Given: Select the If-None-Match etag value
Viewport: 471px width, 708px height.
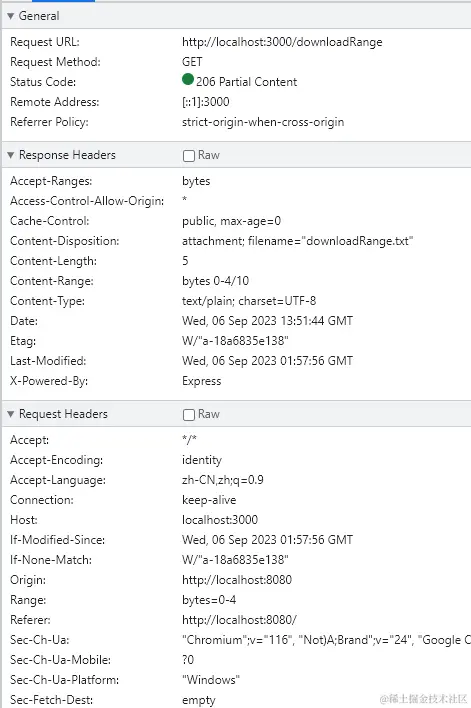Looking at the screenshot, I should (x=235, y=559).
